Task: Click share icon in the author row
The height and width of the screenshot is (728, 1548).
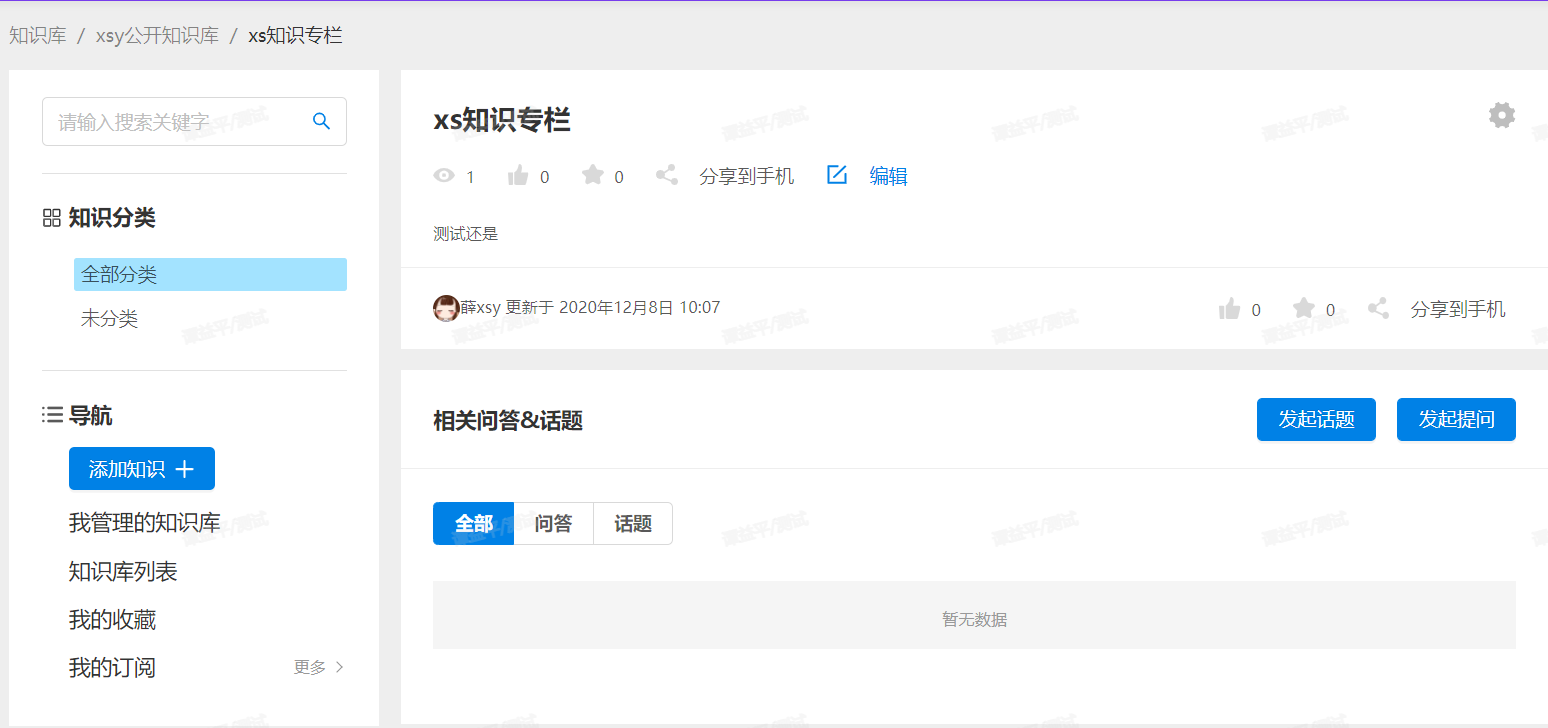Action: pos(1378,309)
